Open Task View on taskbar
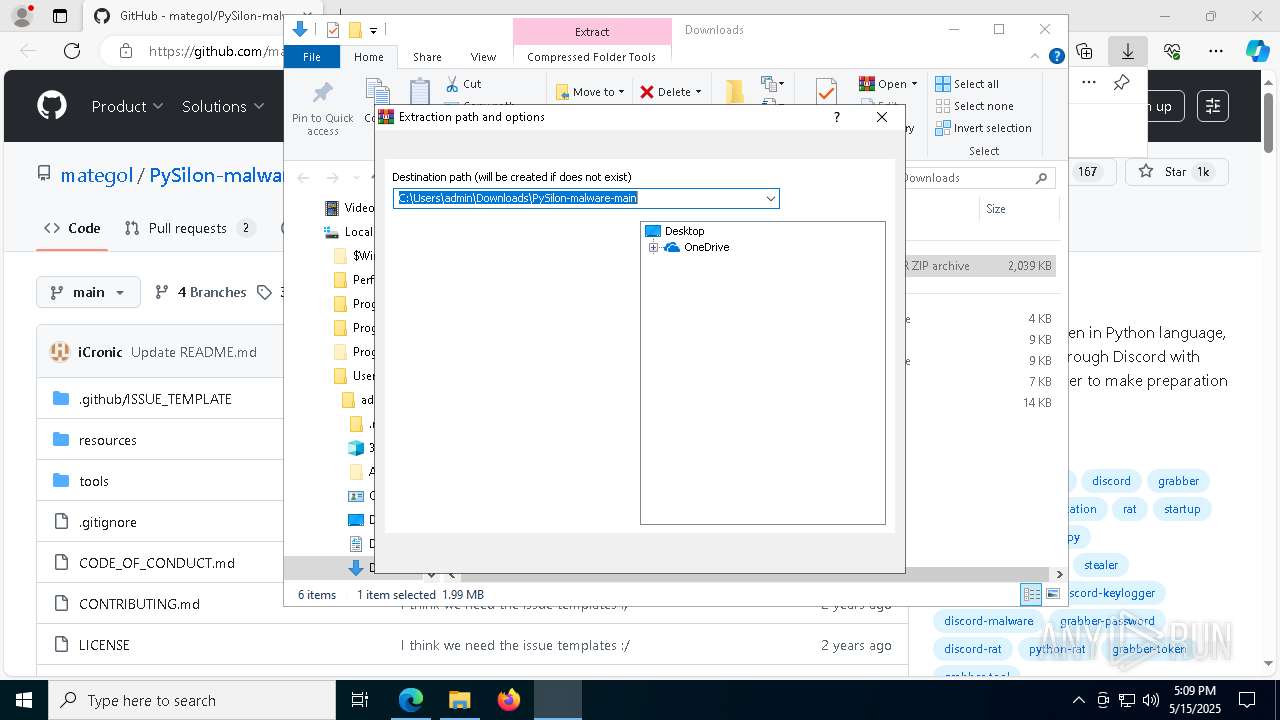This screenshot has height=720, width=1280. 360,700
